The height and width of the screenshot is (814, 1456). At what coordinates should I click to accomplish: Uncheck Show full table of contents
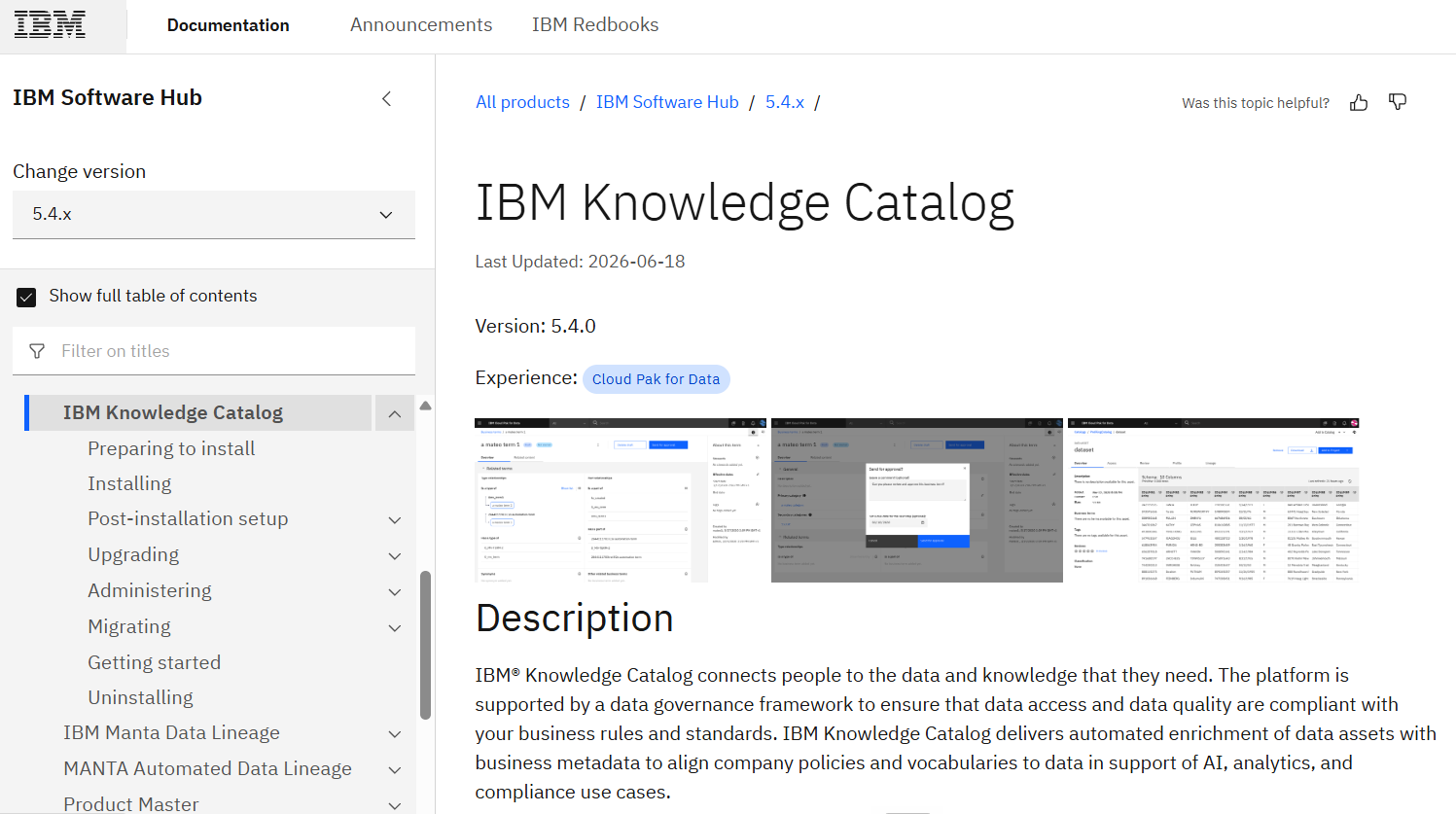coord(26,297)
